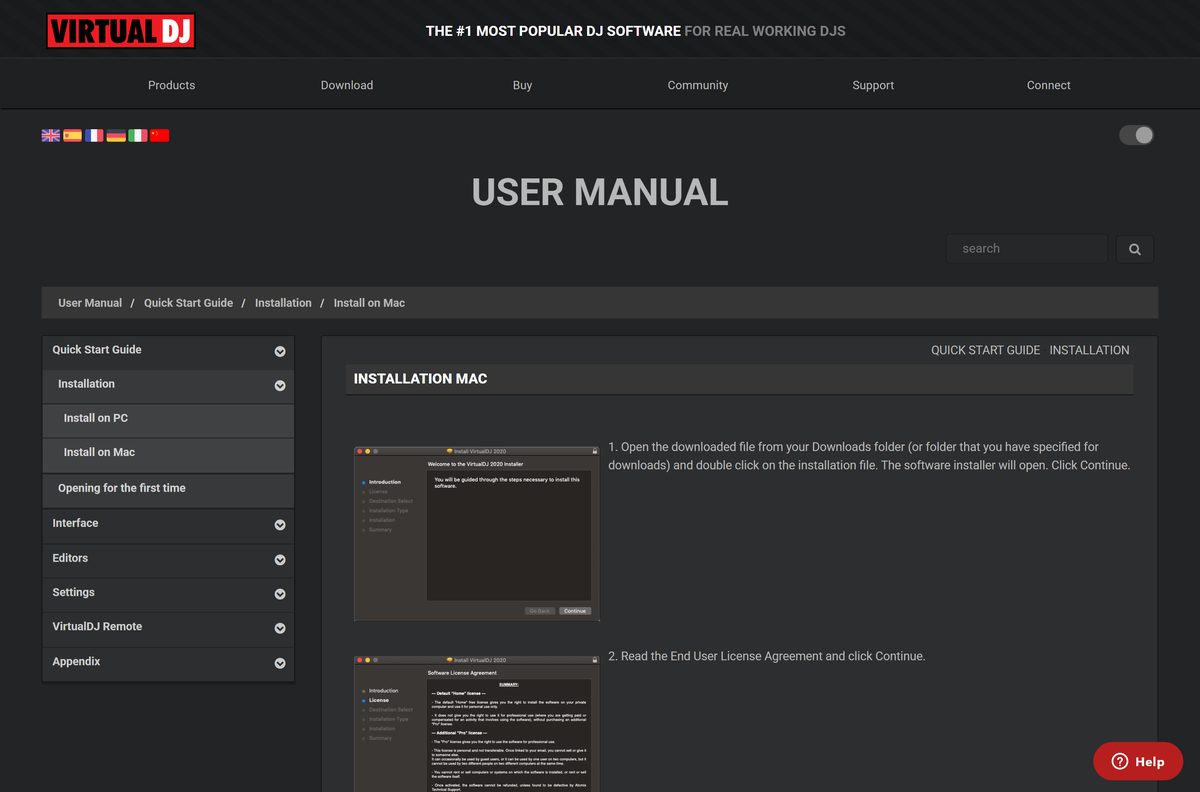1200x792 pixels.
Task: Open the Download menu
Action: (x=347, y=85)
